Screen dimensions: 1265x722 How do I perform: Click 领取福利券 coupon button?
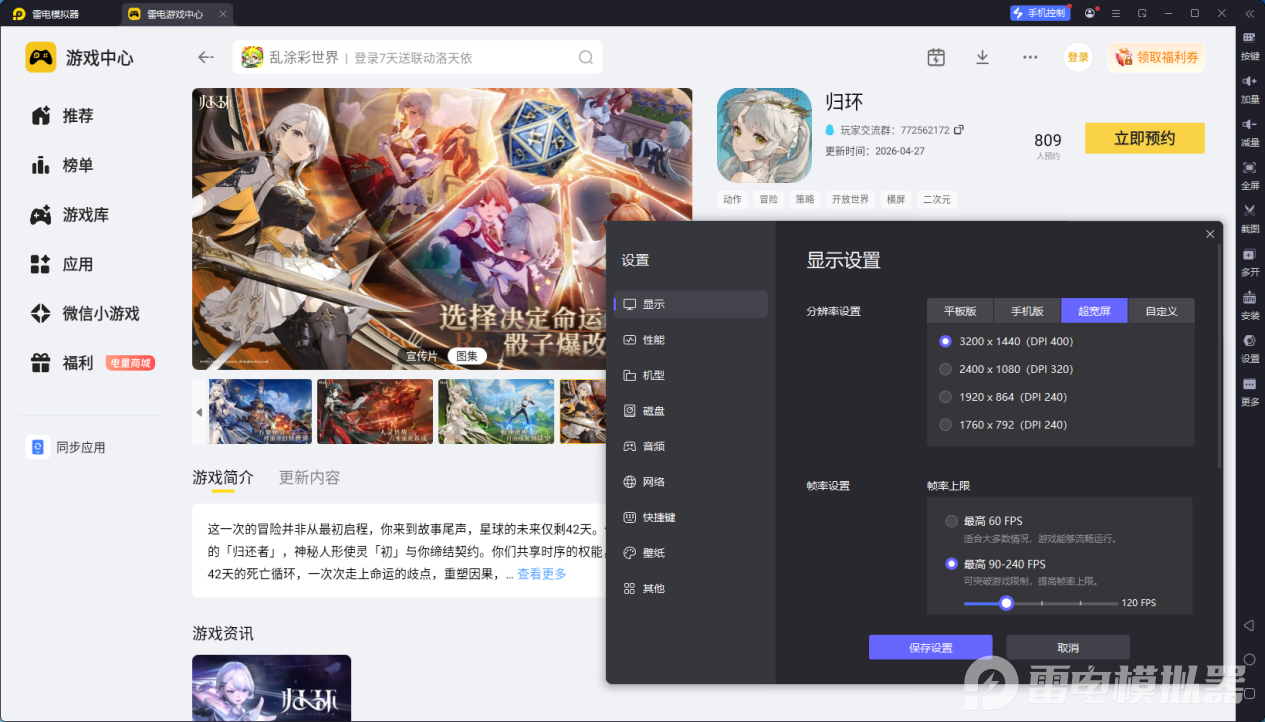tap(1156, 57)
